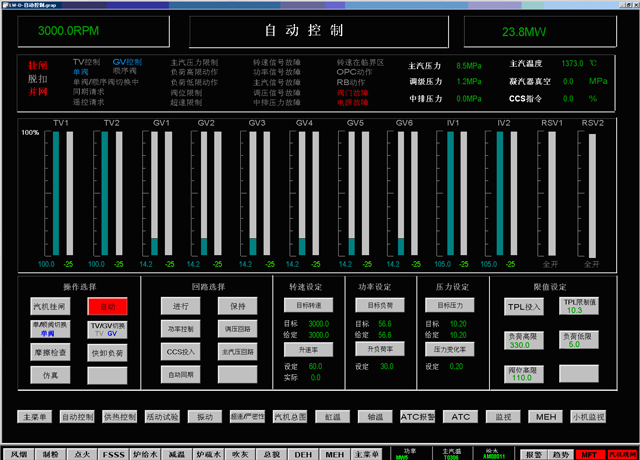Select 功率控制 loop button
Image resolution: width=640 pixels, height=460 pixels.
coord(181,329)
